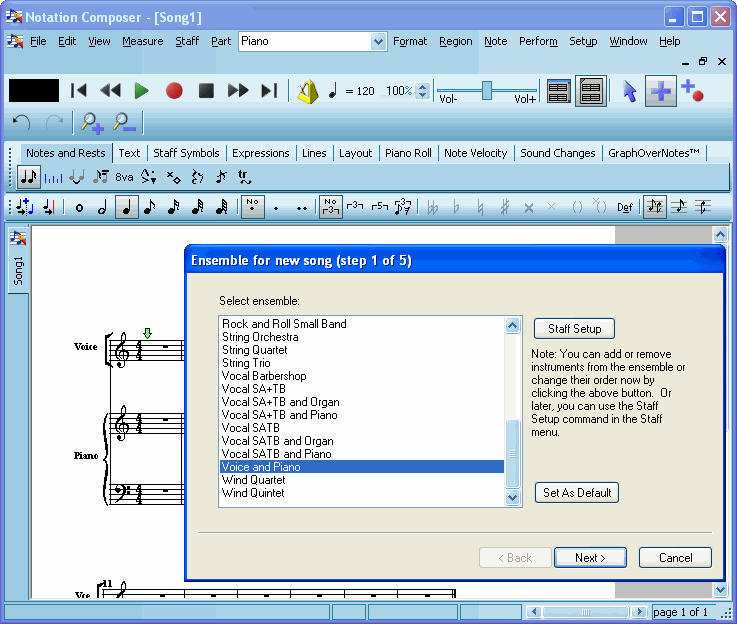Image resolution: width=737 pixels, height=624 pixels.
Task: Select the arrow pointer tool
Action: 629,91
